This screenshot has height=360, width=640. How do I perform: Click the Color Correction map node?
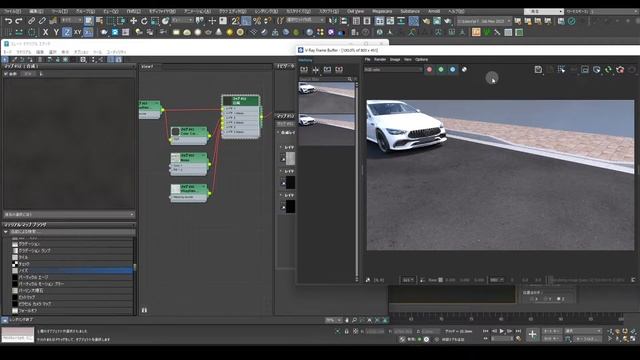tap(189, 135)
